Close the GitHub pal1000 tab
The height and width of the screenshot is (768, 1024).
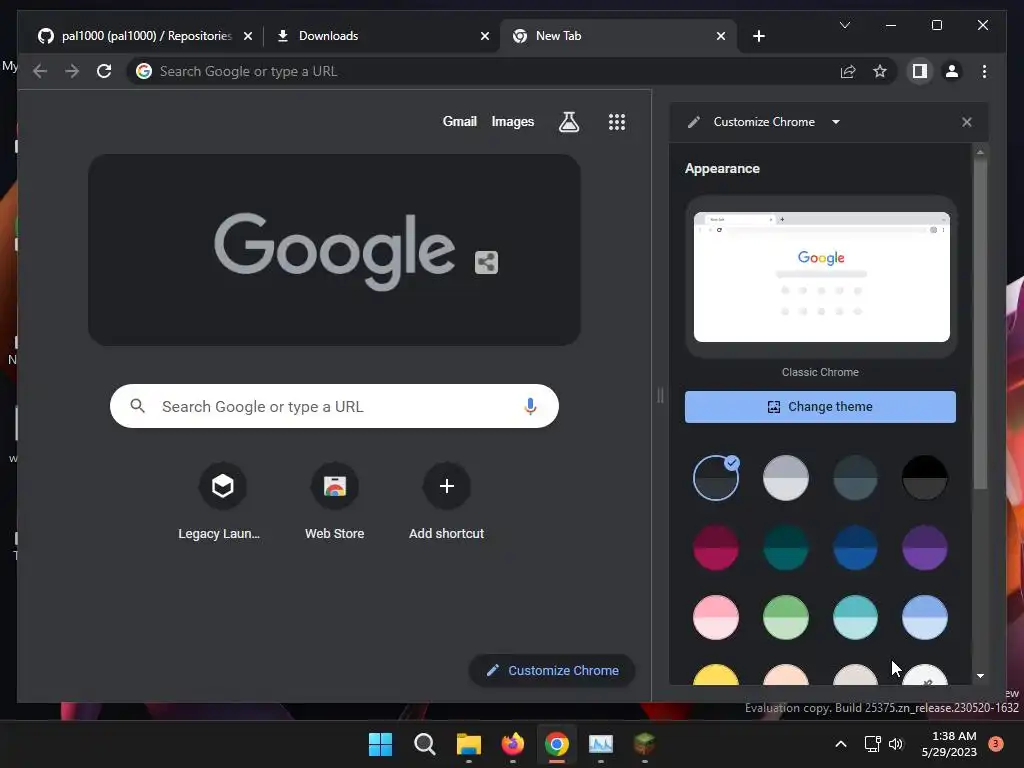248,36
